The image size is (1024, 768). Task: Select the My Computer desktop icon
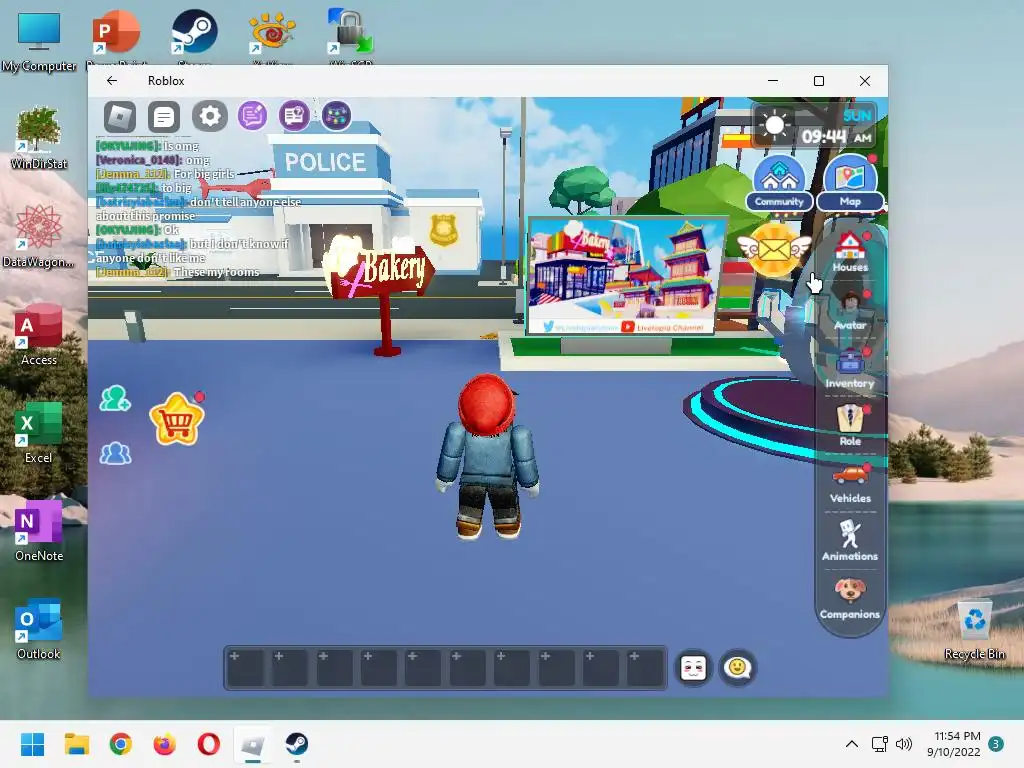pos(39,41)
